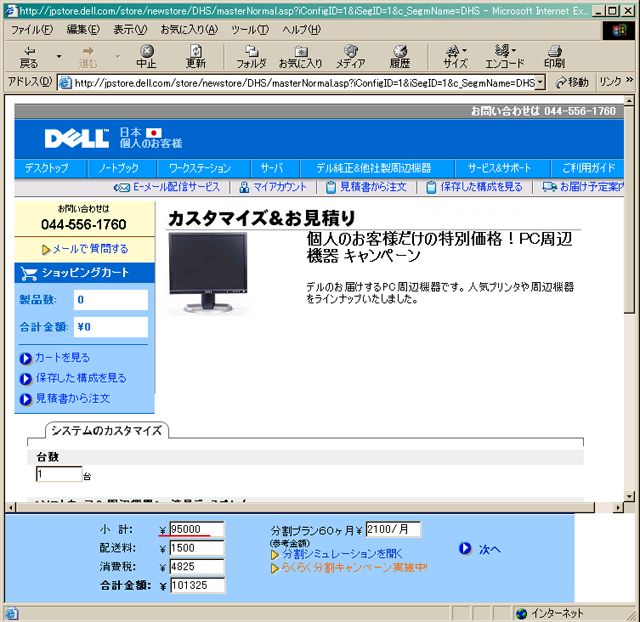This screenshot has height=622, width=640.
Task: Open the ファイル(F) menu
Action: pos(32,30)
